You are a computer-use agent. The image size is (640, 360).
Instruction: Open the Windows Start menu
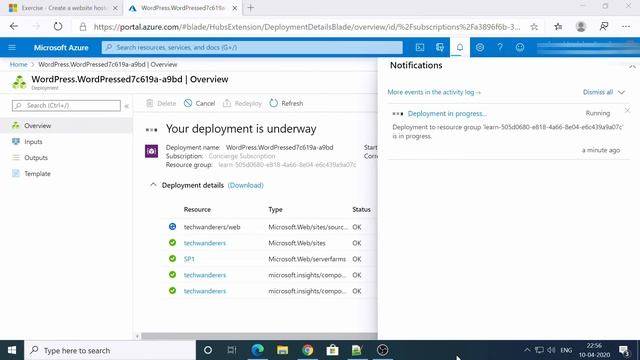(12, 350)
